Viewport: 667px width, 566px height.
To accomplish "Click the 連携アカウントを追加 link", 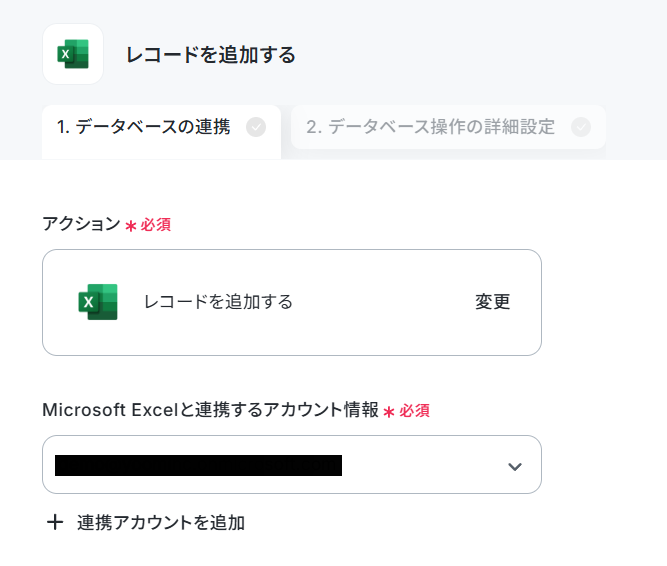I will (x=160, y=523).
